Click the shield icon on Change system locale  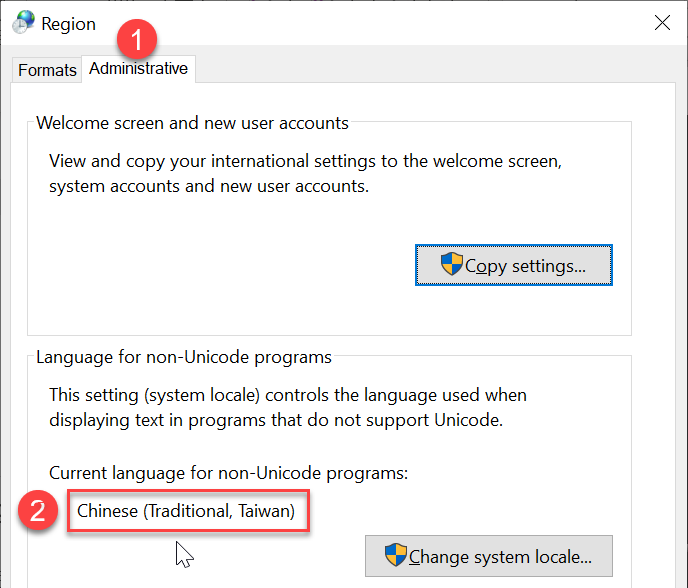(x=396, y=555)
